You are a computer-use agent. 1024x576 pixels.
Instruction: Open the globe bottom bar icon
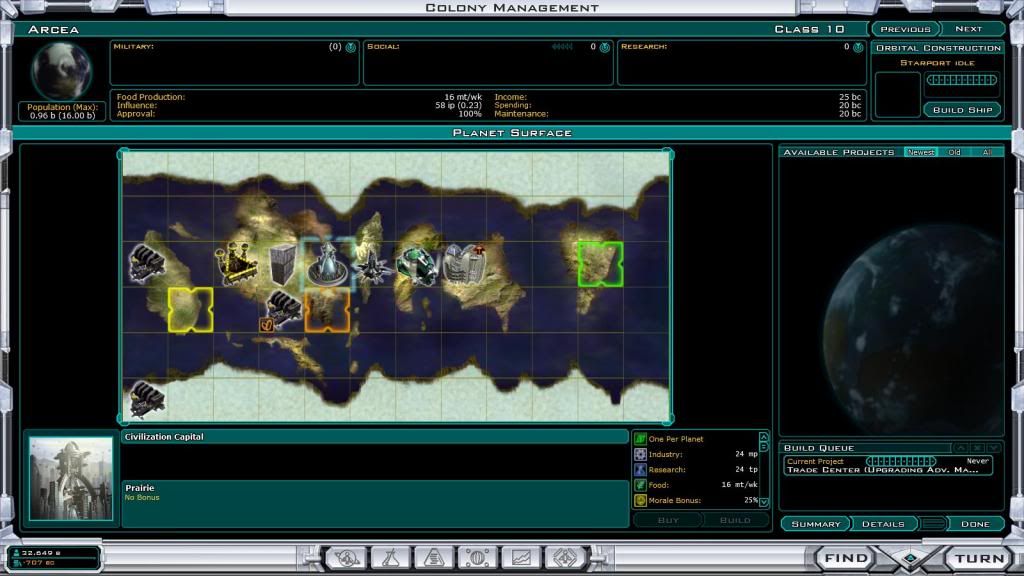click(x=477, y=558)
